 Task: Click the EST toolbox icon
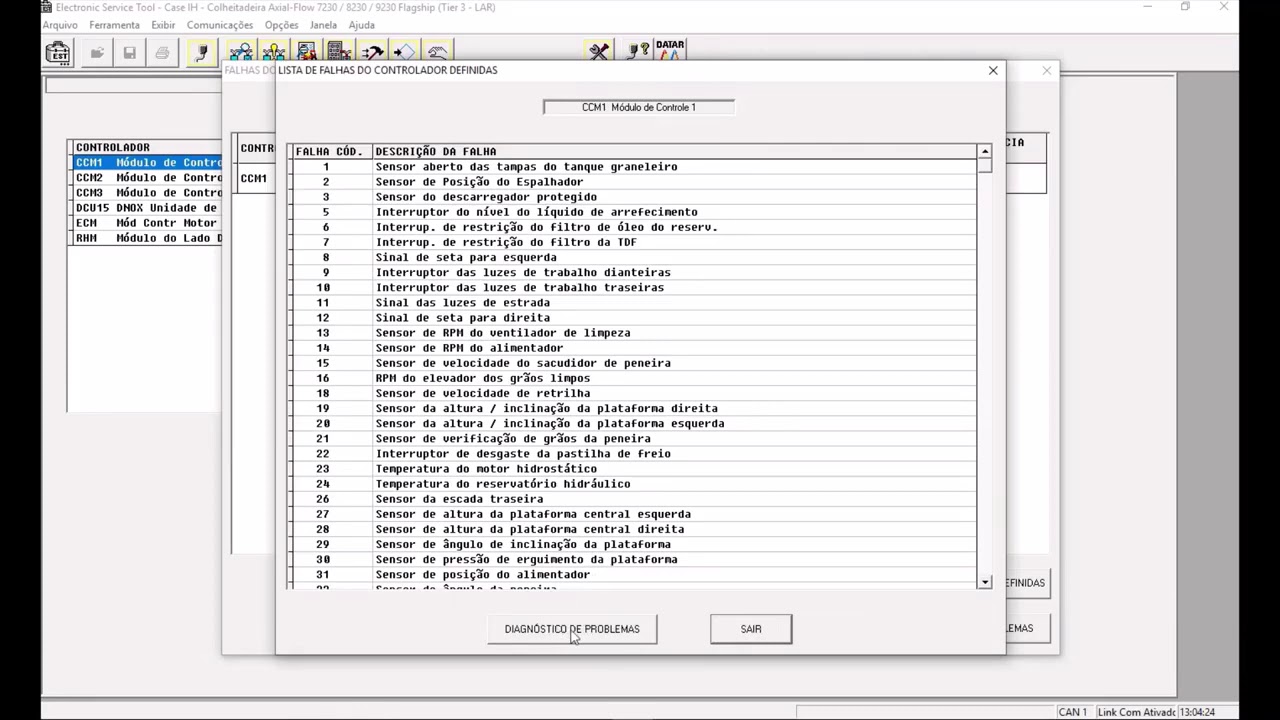pyautogui.click(x=58, y=53)
